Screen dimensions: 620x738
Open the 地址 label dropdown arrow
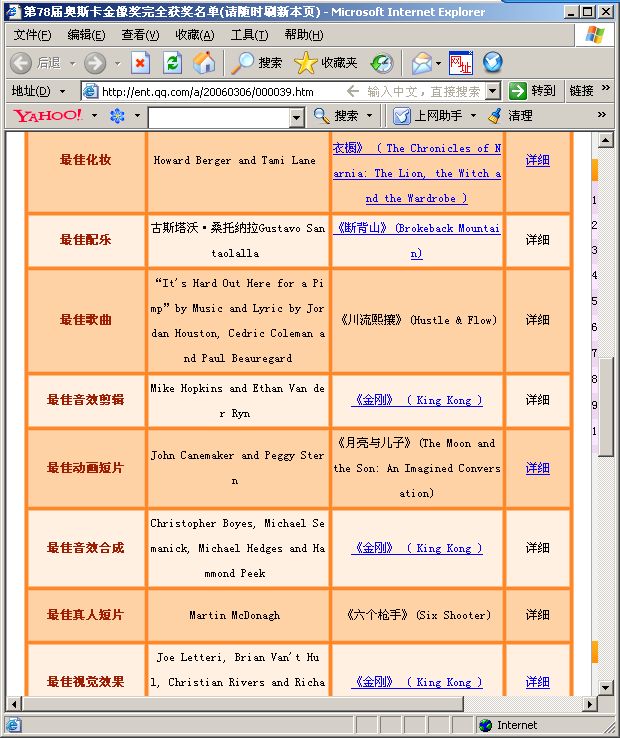(62, 91)
